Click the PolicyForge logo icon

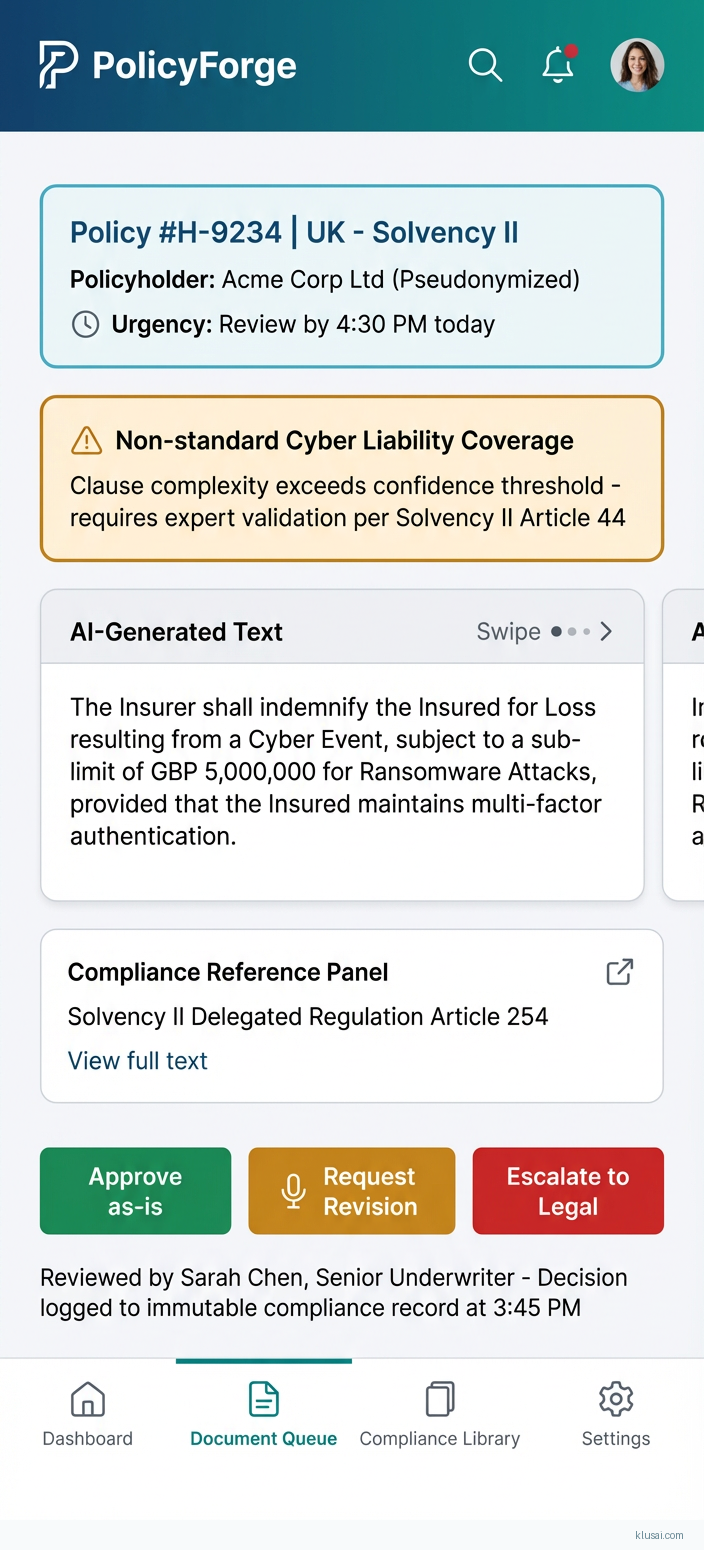pyautogui.click(x=59, y=66)
